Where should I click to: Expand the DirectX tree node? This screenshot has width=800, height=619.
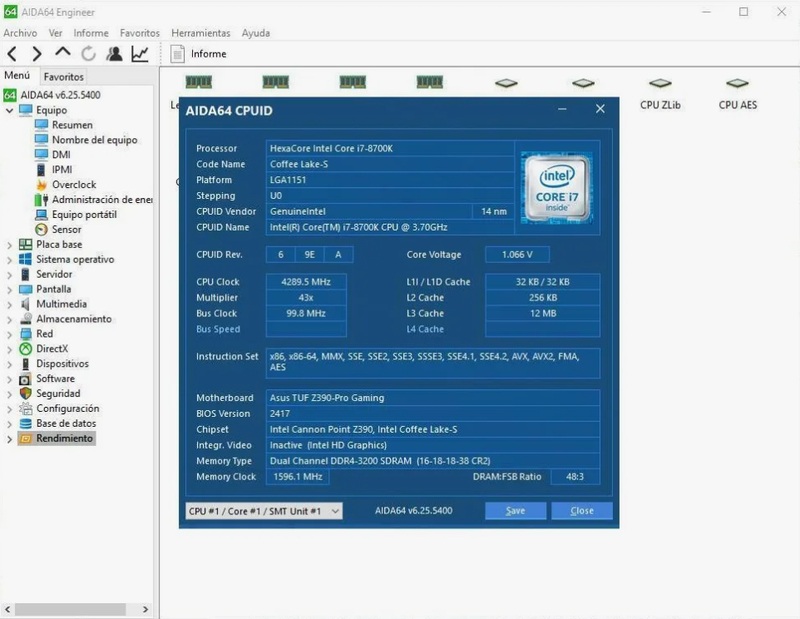click(x=9, y=349)
